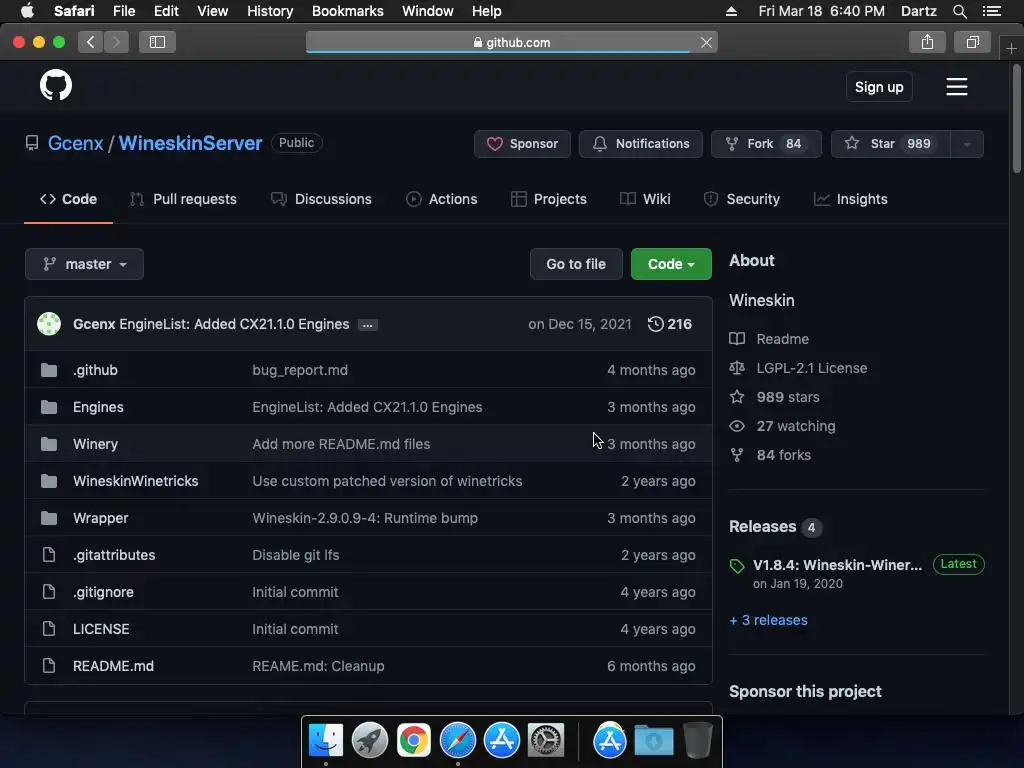
Task: Toggle the Safari sidebar button
Action: click(157, 42)
